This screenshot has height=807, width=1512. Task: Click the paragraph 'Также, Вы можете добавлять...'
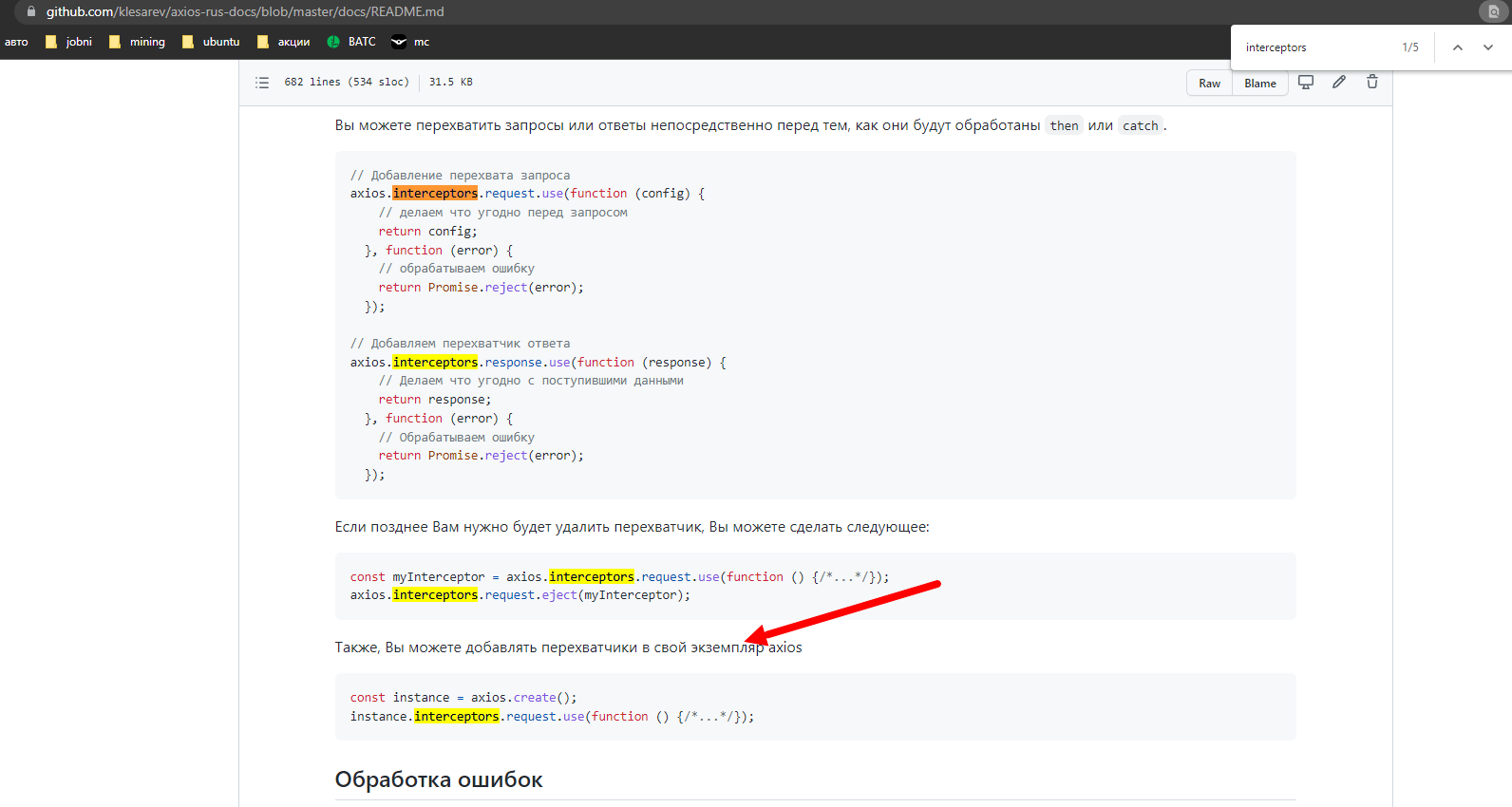click(x=568, y=647)
